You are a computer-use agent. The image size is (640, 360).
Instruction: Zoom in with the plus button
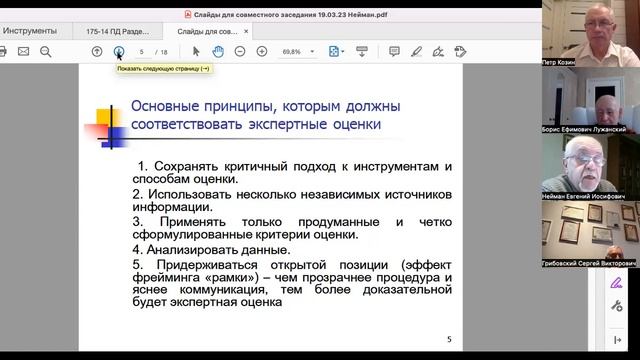[262, 51]
